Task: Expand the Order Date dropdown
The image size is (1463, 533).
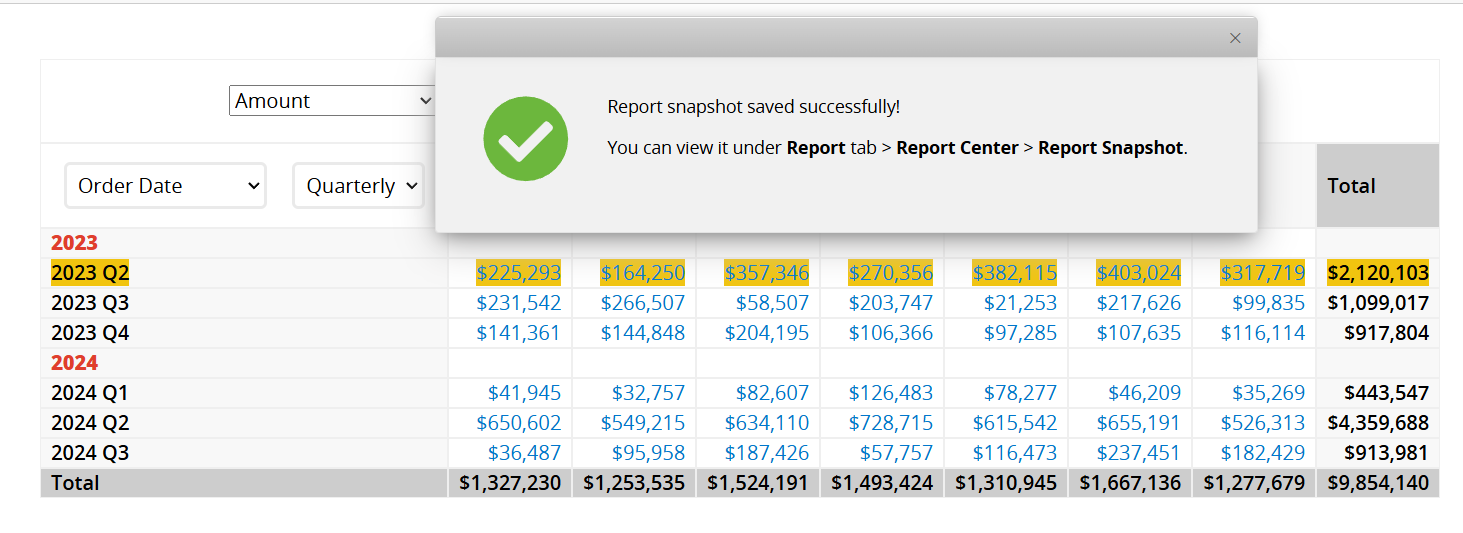Action: click(x=166, y=186)
